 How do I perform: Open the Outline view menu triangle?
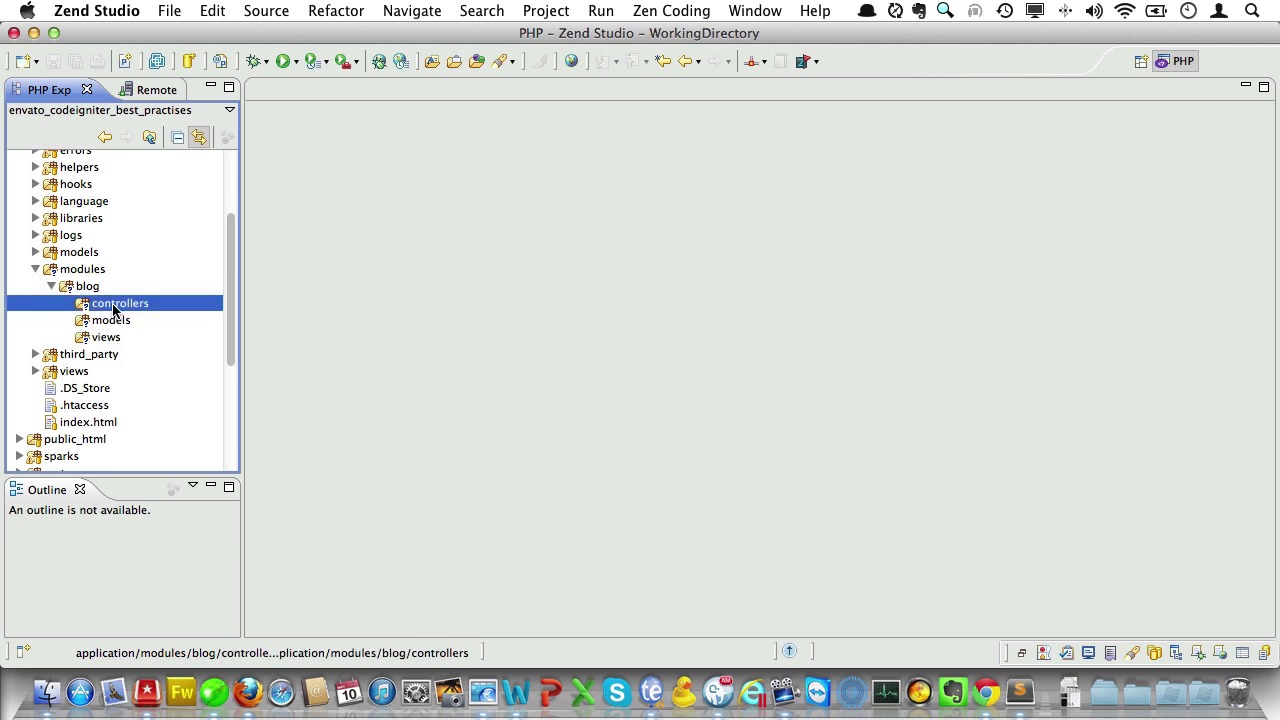point(192,486)
